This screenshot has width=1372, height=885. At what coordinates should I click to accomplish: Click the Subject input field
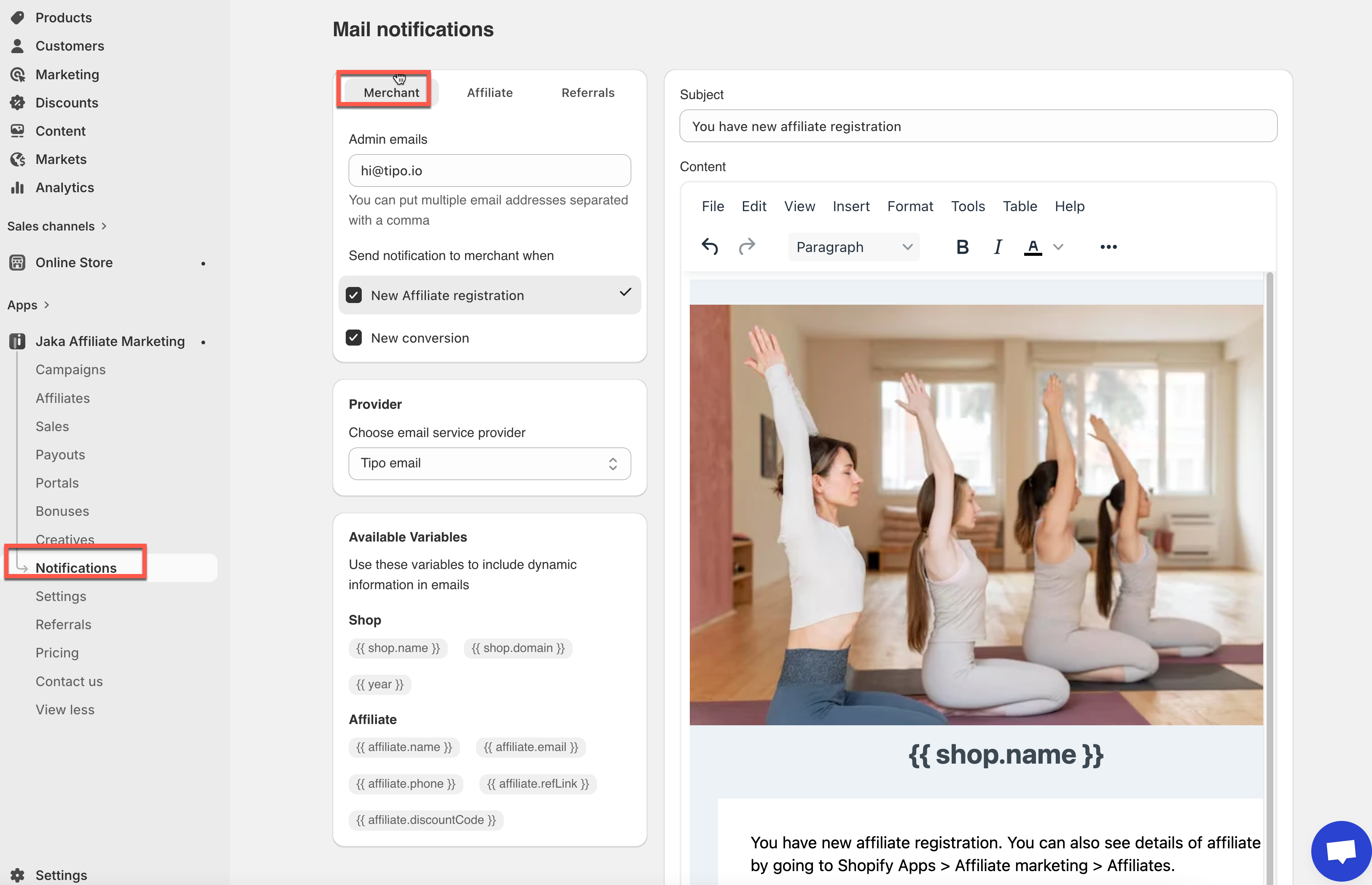tap(978, 126)
